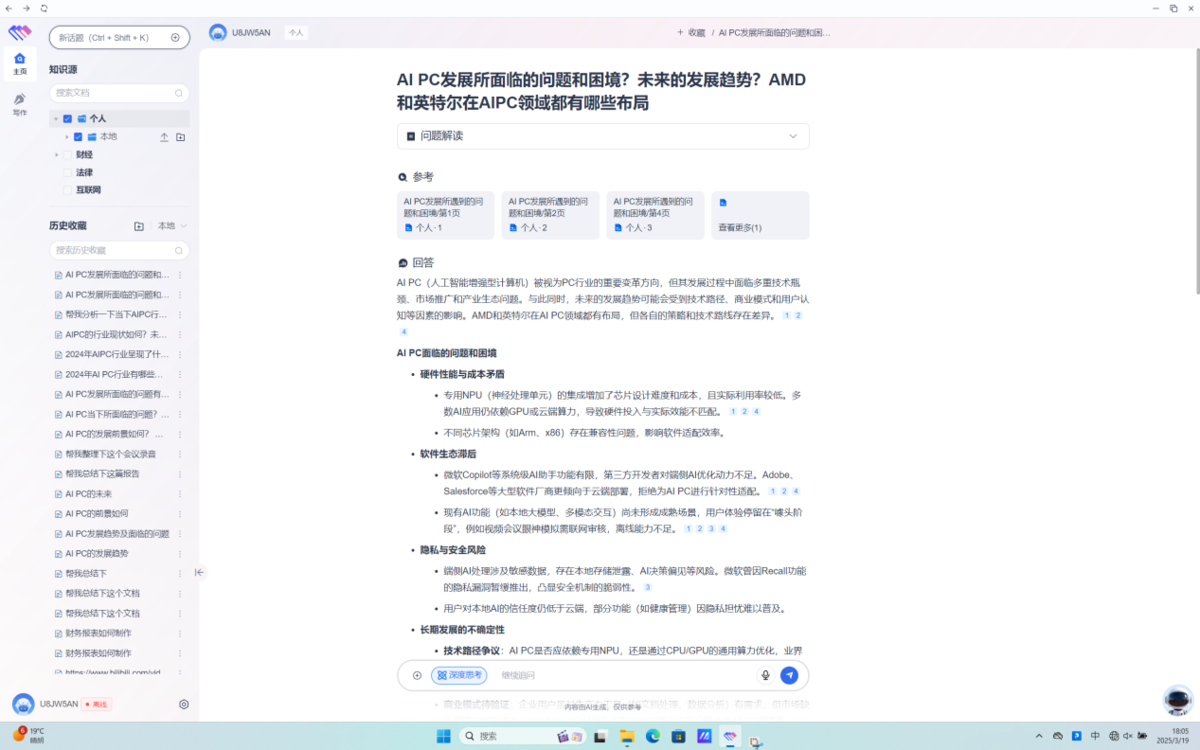Click the forward navigation arrow
Image resolution: width=1200 pixels, height=750 pixels.
(27, 8)
